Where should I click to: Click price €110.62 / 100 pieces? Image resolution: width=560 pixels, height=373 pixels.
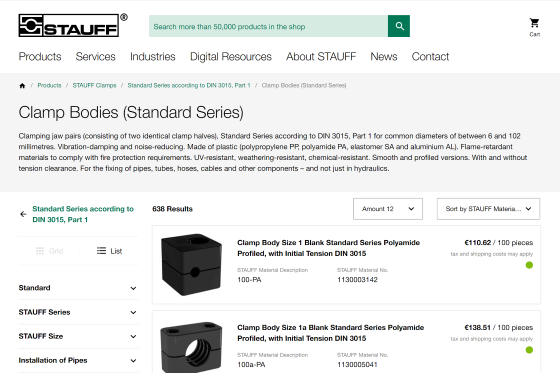tap(499, 243)
